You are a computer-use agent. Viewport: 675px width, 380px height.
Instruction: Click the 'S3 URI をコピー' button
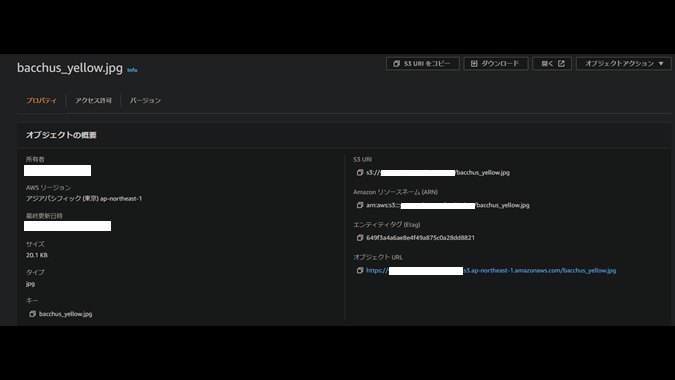tap(422, 64)
